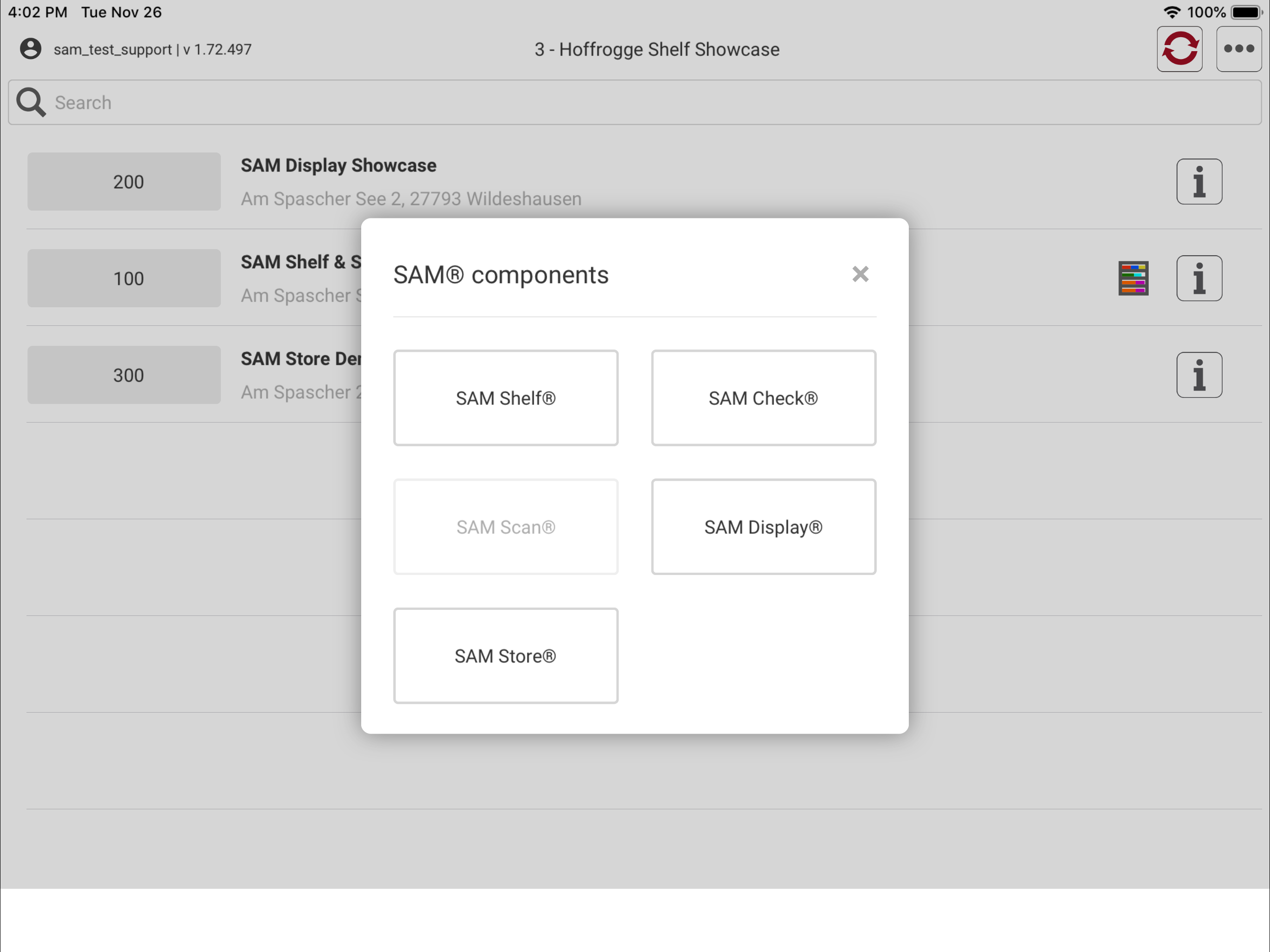Select store number 300 tile
1270x952 pixels.
pyautogui.click(x=124, y=375)
